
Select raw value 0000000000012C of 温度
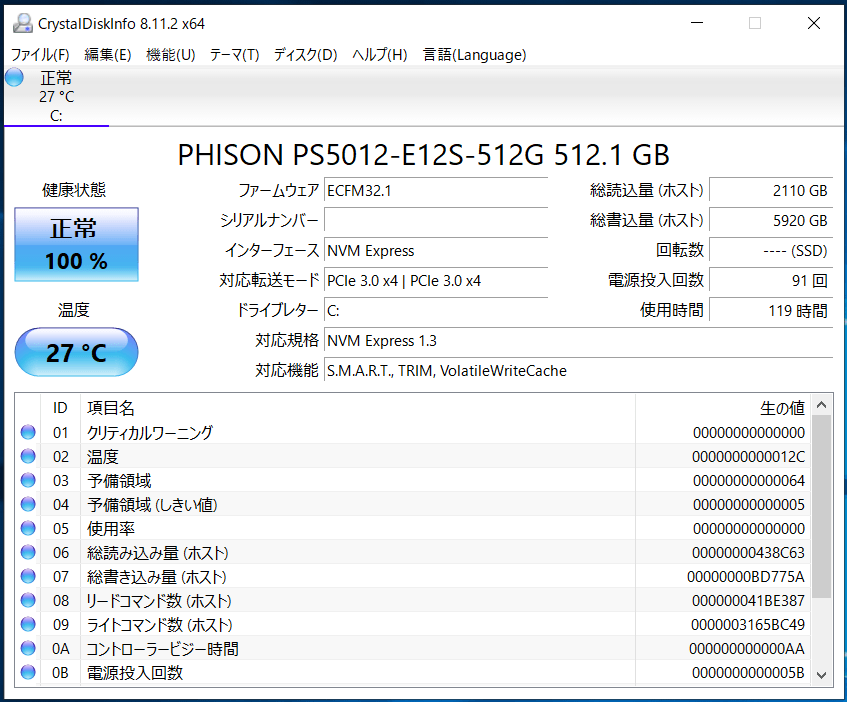click(748, 457)
